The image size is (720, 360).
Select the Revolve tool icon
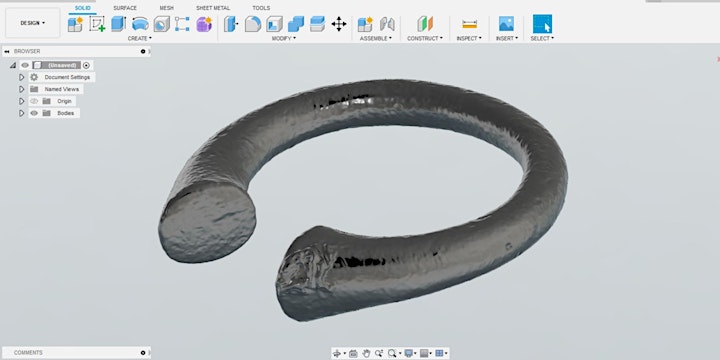pos(140,24)
